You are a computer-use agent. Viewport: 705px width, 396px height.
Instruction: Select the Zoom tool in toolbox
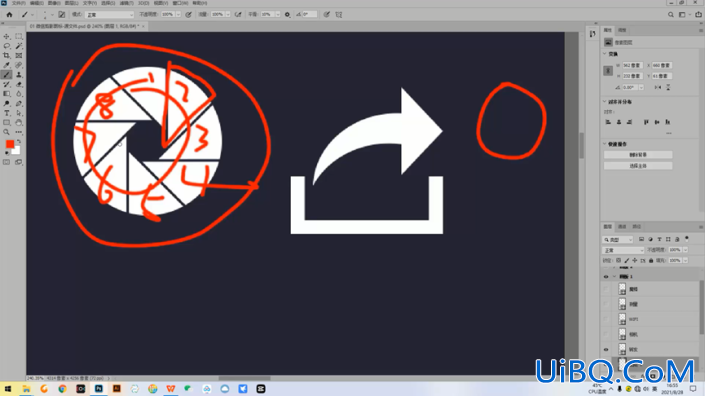(x=6, y=132)
